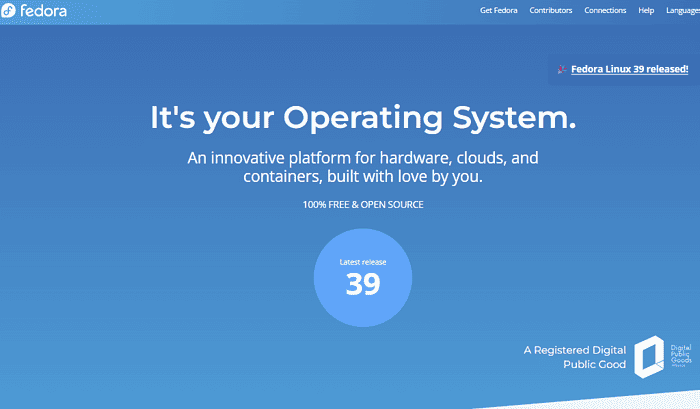The image size is (700, 409).
Task: Click the large '39' version number
Action: [x=363, y=285]
